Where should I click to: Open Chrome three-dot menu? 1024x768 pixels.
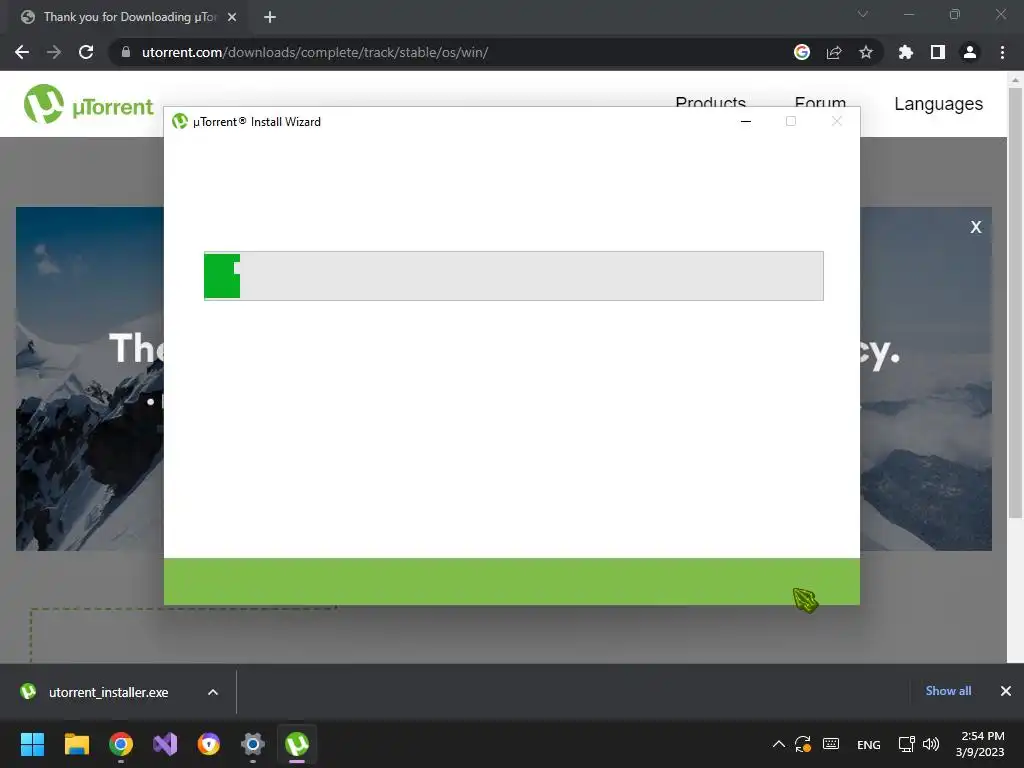1002,52
